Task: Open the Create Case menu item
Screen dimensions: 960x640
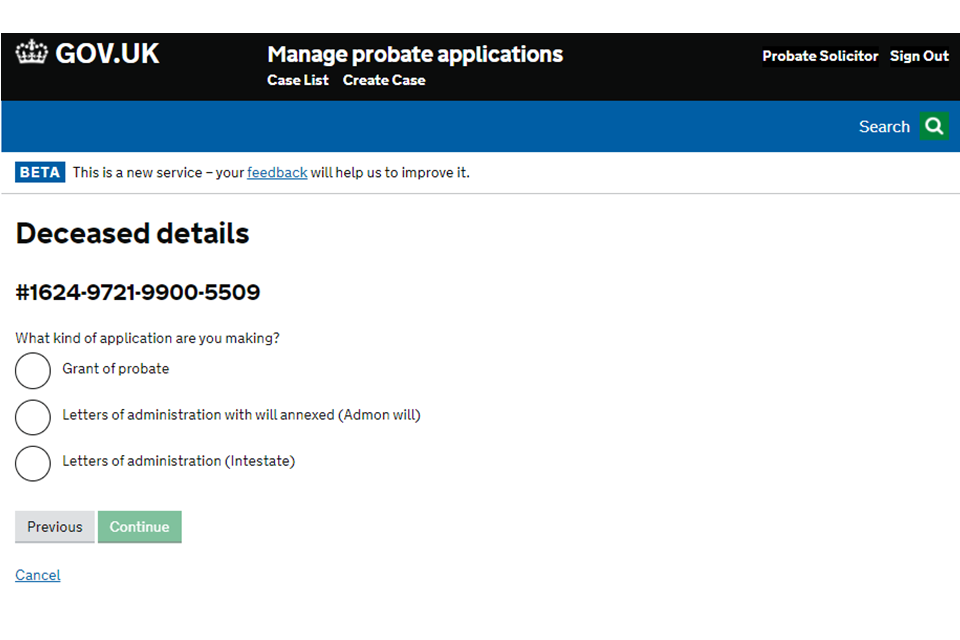Action: coord(384,81)
